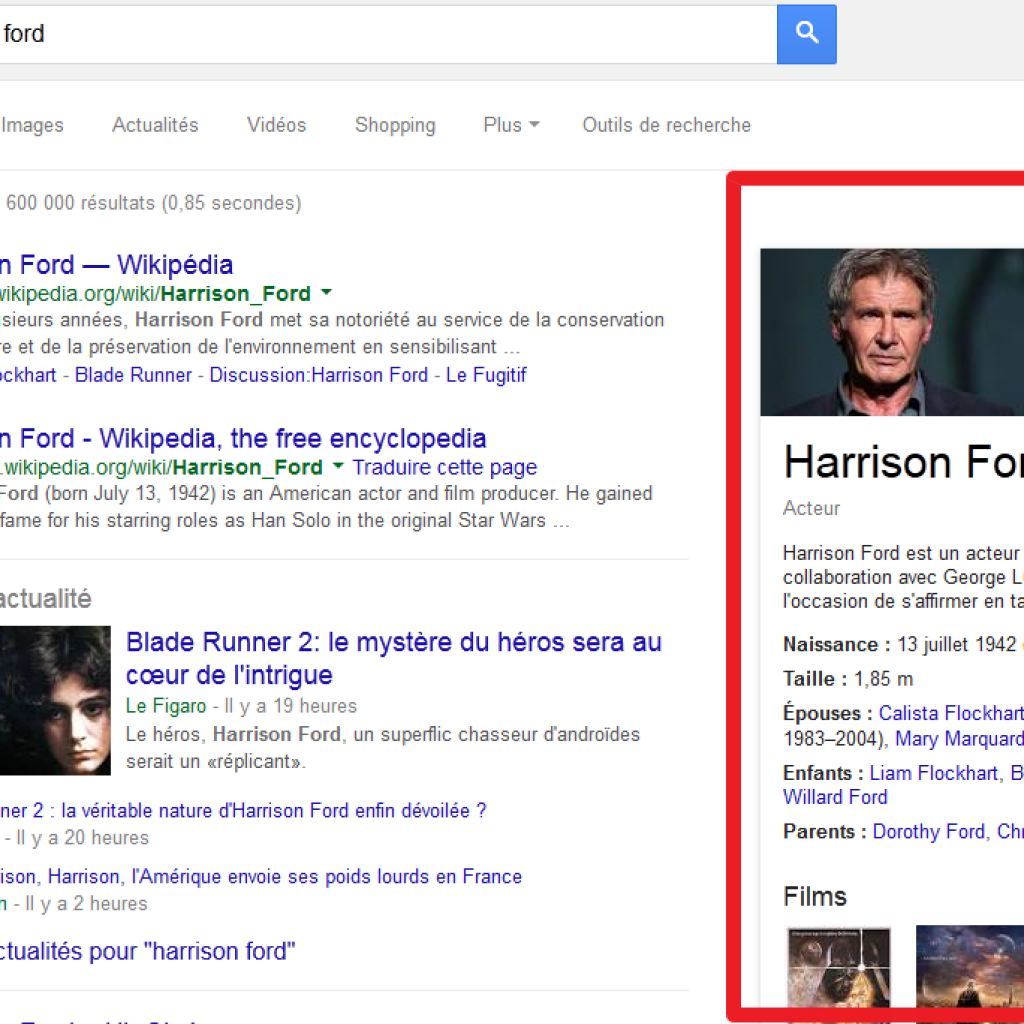Open actualités pour "harrison ford" link
The image size is (1024, 1024).
coord(147,951)
